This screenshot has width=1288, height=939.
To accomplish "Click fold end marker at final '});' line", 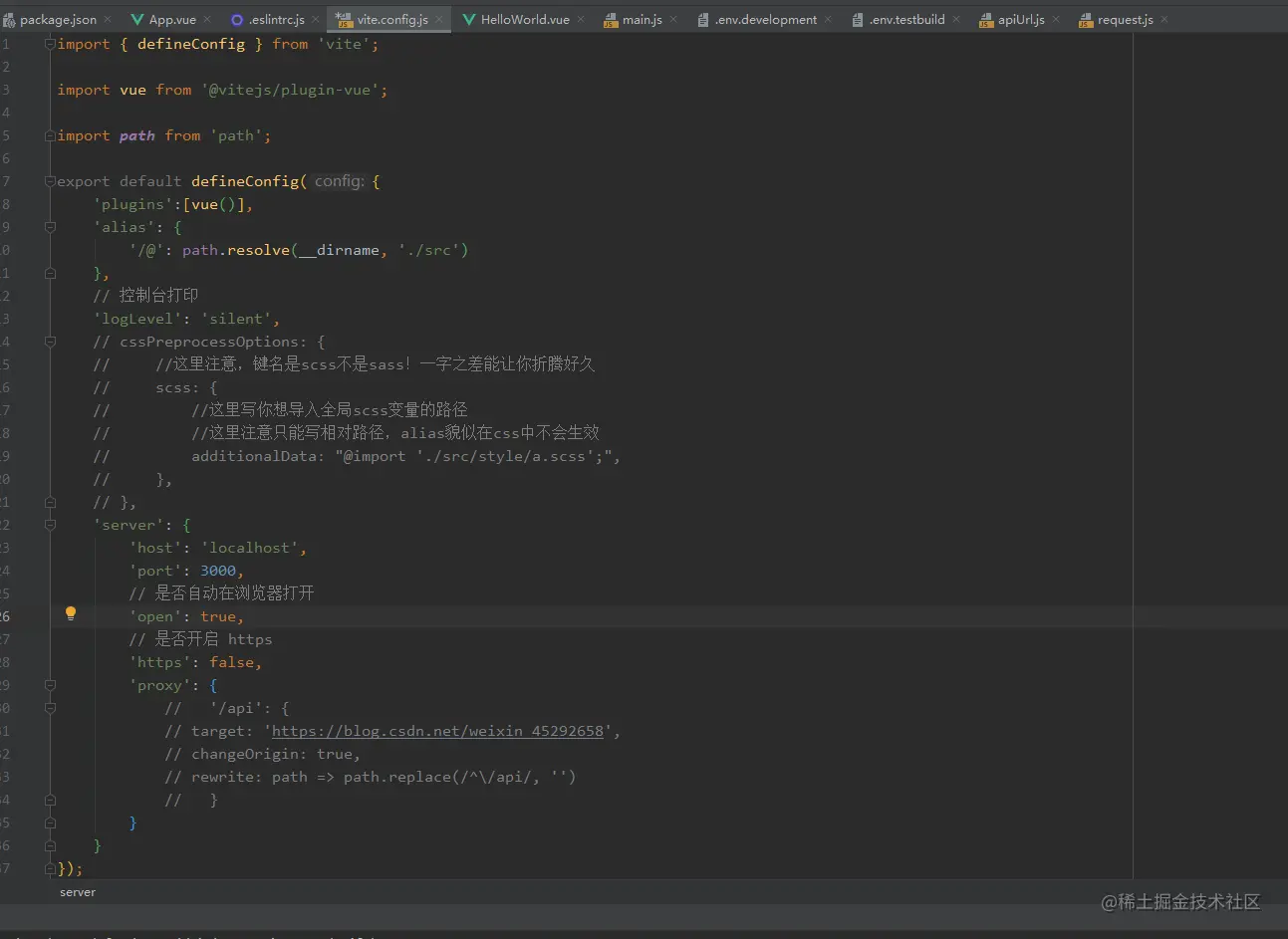I will pos(50,868).
